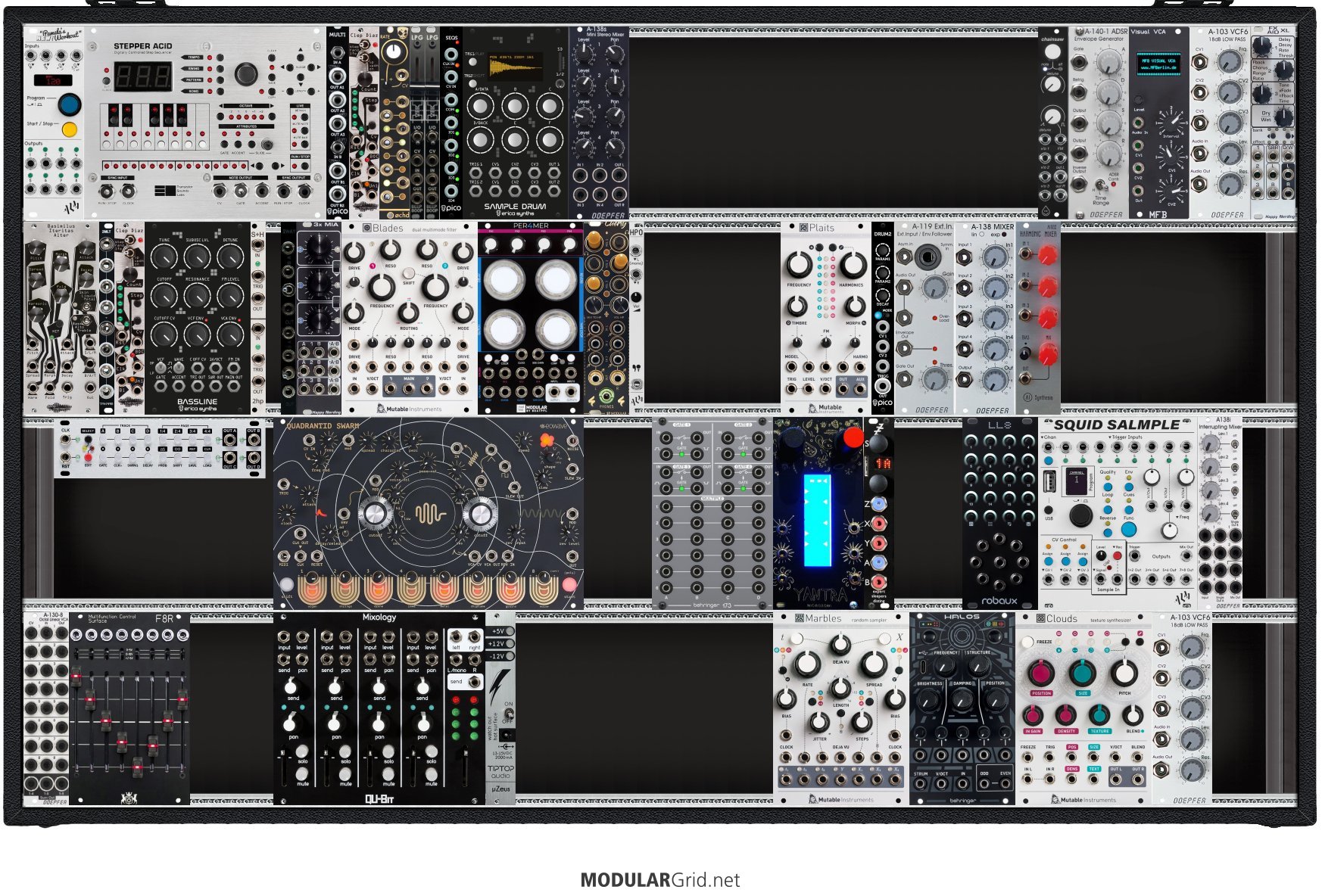
Task: Click the robaux logo on the LL8 module
Action: (999, 601)
